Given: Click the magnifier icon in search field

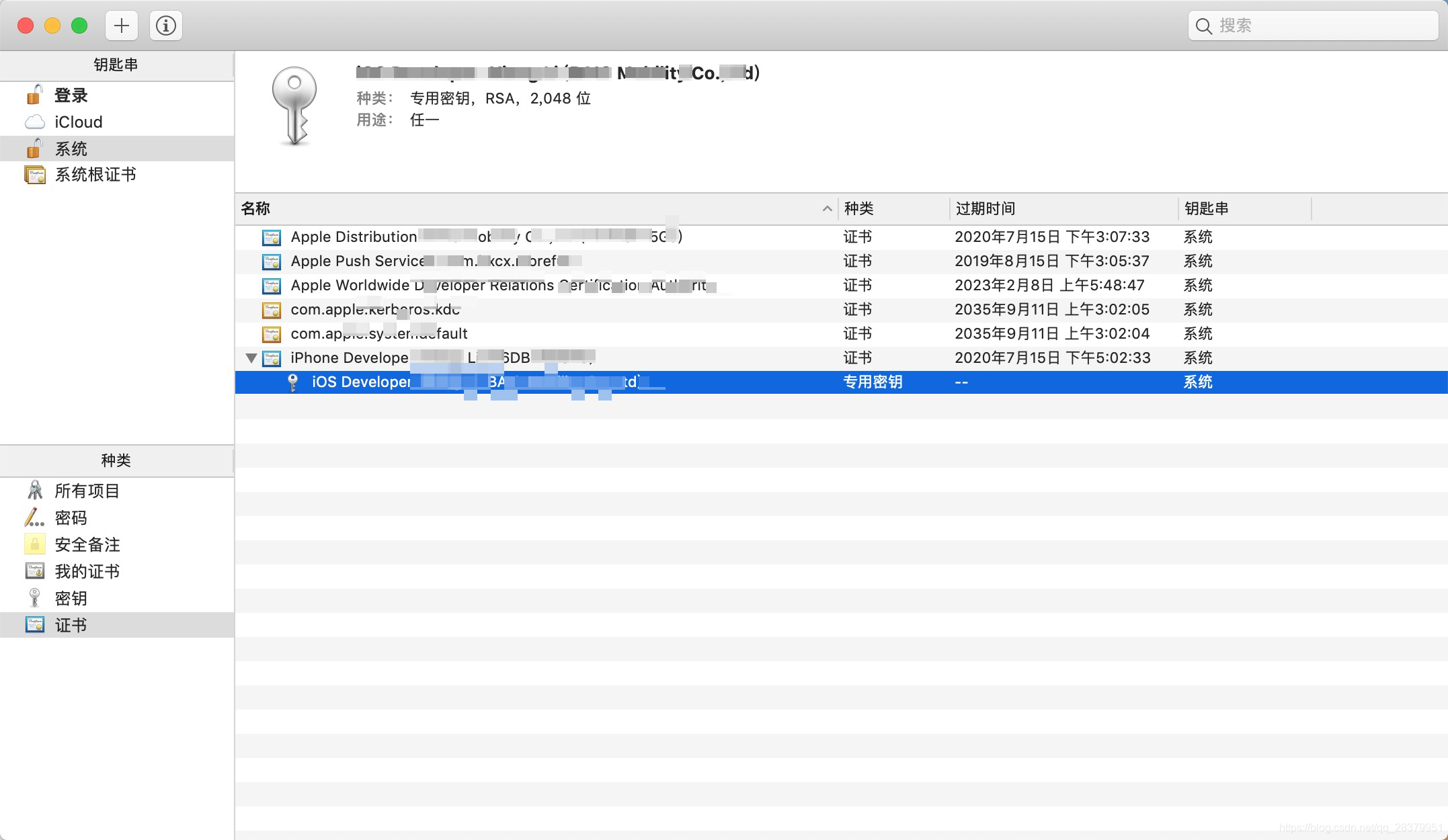Looking at the screenshot, I should 1204,26.
